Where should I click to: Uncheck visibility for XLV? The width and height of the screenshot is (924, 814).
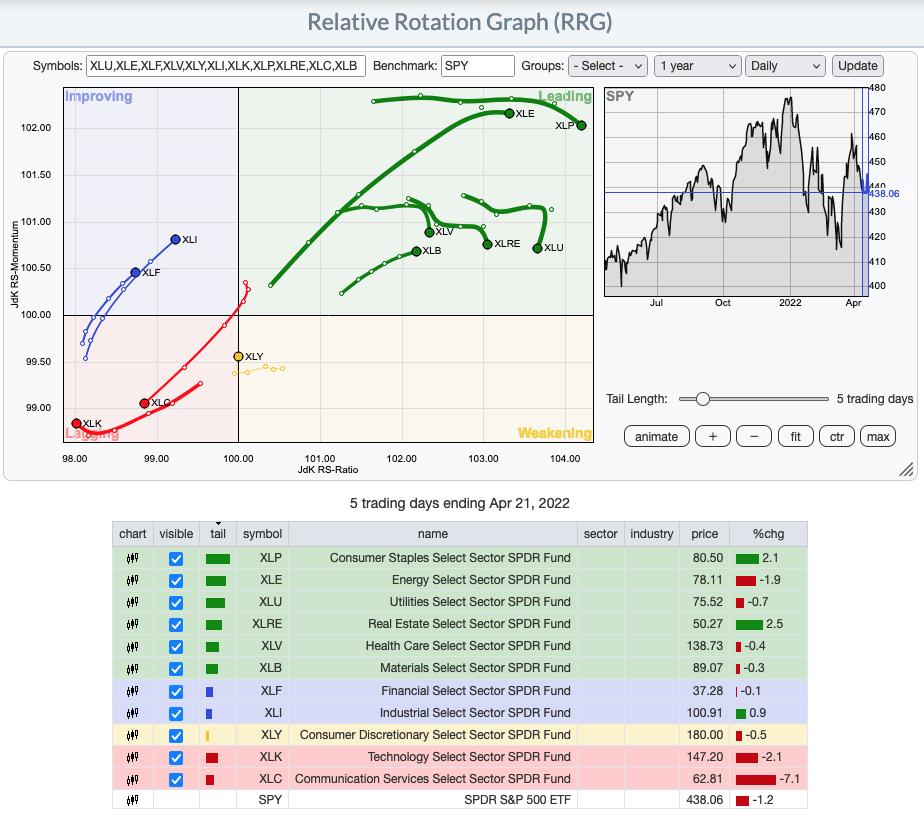point(176,647)
